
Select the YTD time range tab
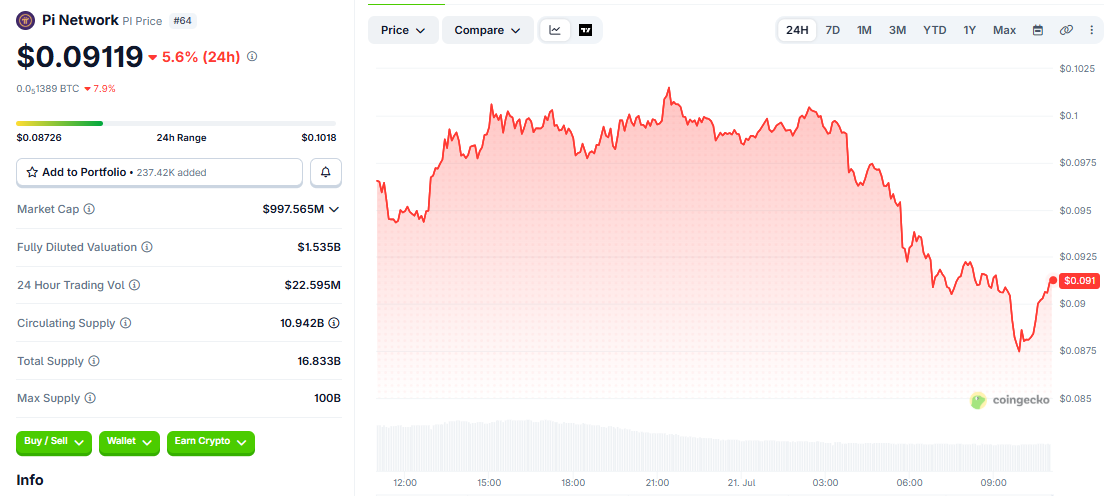click(935, 30)
